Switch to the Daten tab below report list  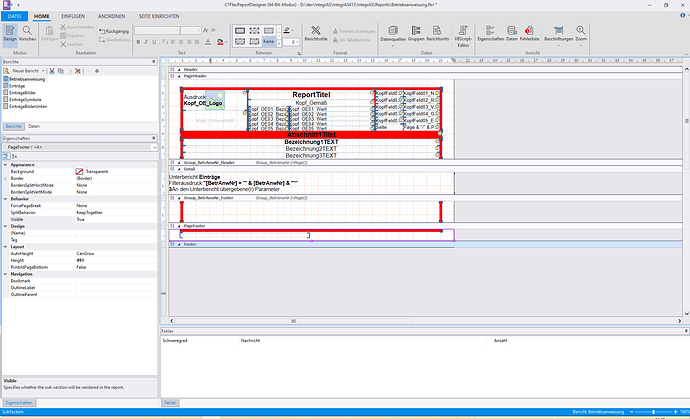34,127
